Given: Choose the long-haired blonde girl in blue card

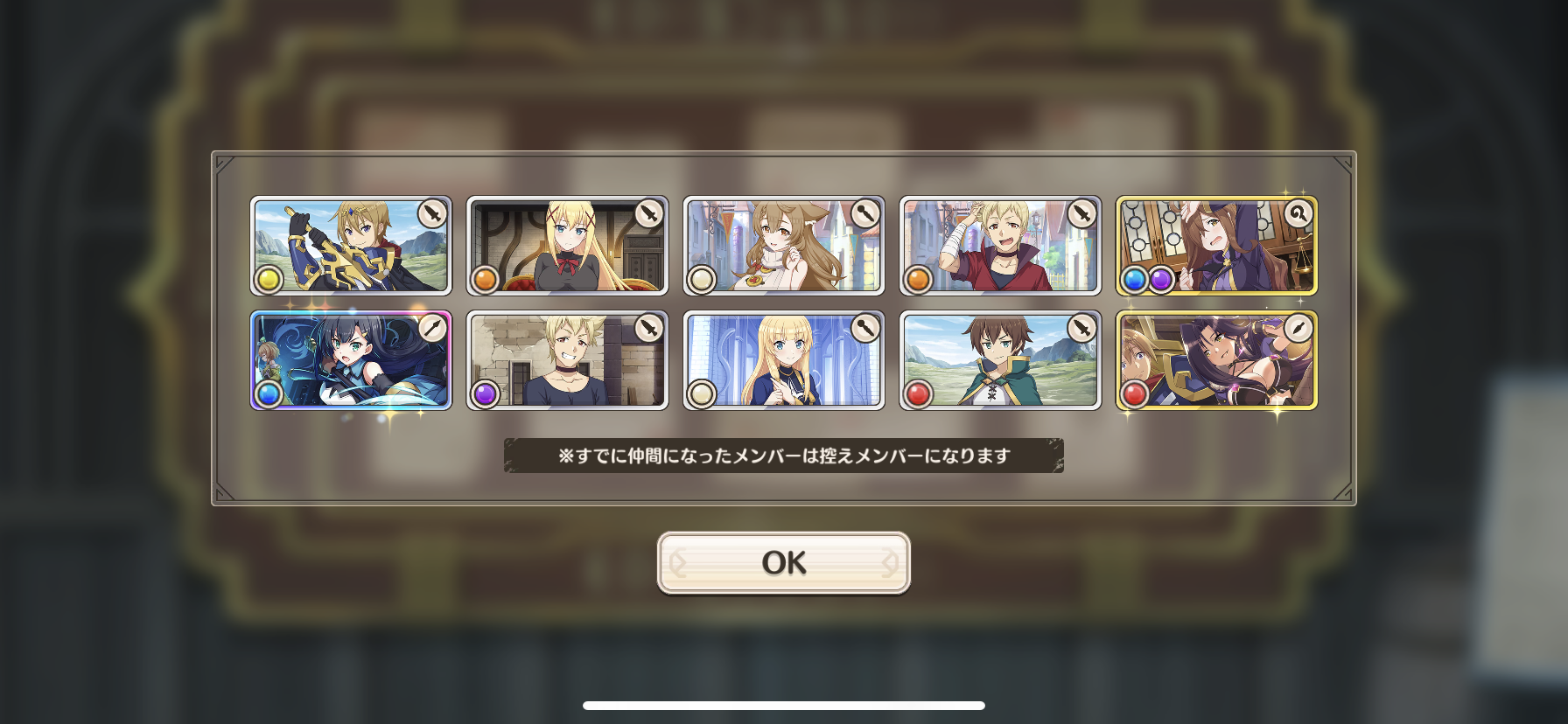Looking at the screenshot, I should (x=783, y=360).
